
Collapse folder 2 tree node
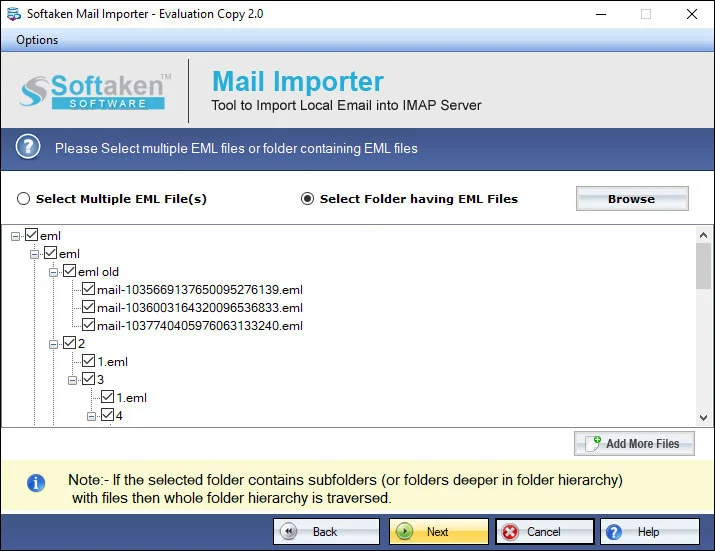pyautogui.click(x=53, y=344)
